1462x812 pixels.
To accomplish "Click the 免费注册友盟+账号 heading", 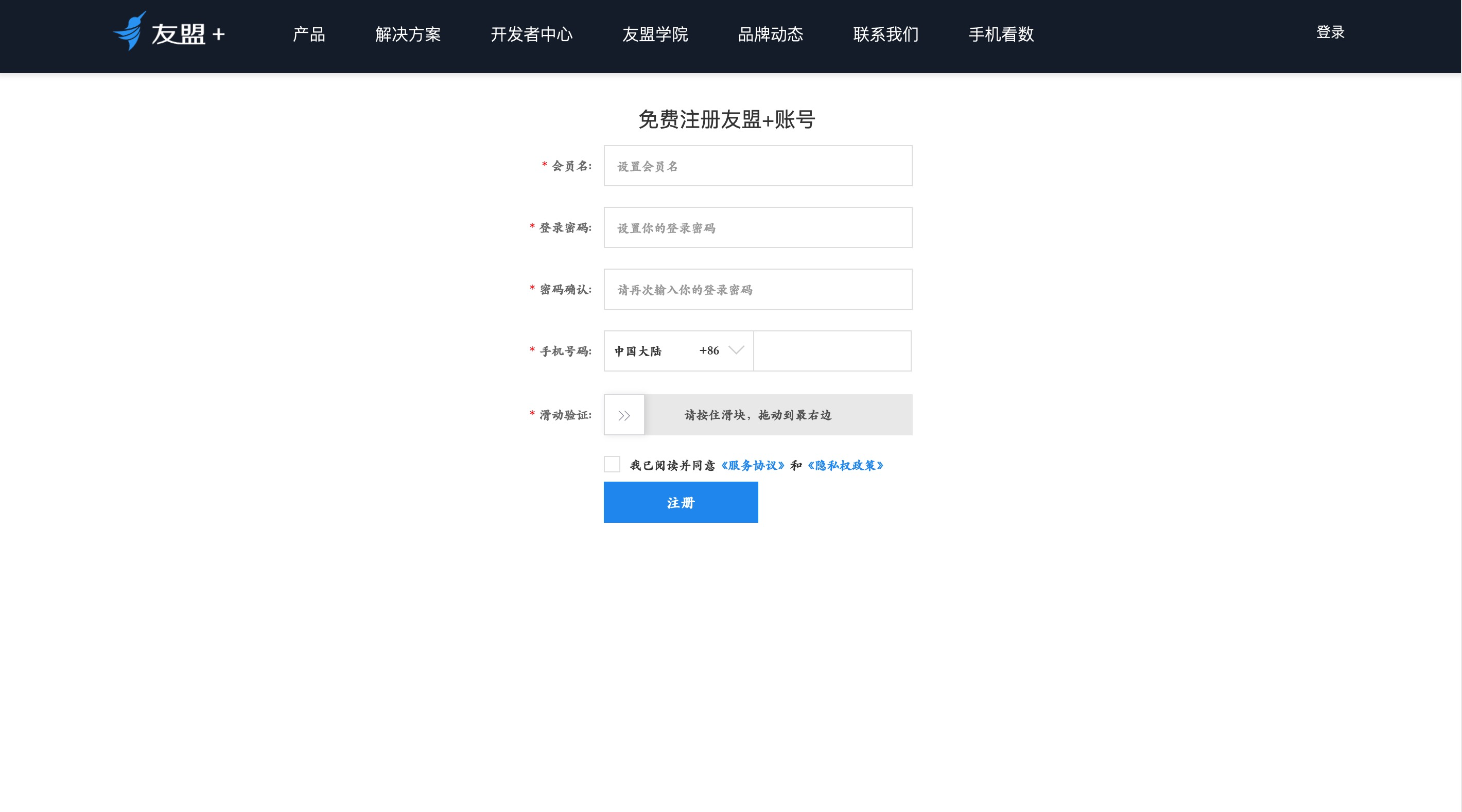I will (x=727, y=119).
